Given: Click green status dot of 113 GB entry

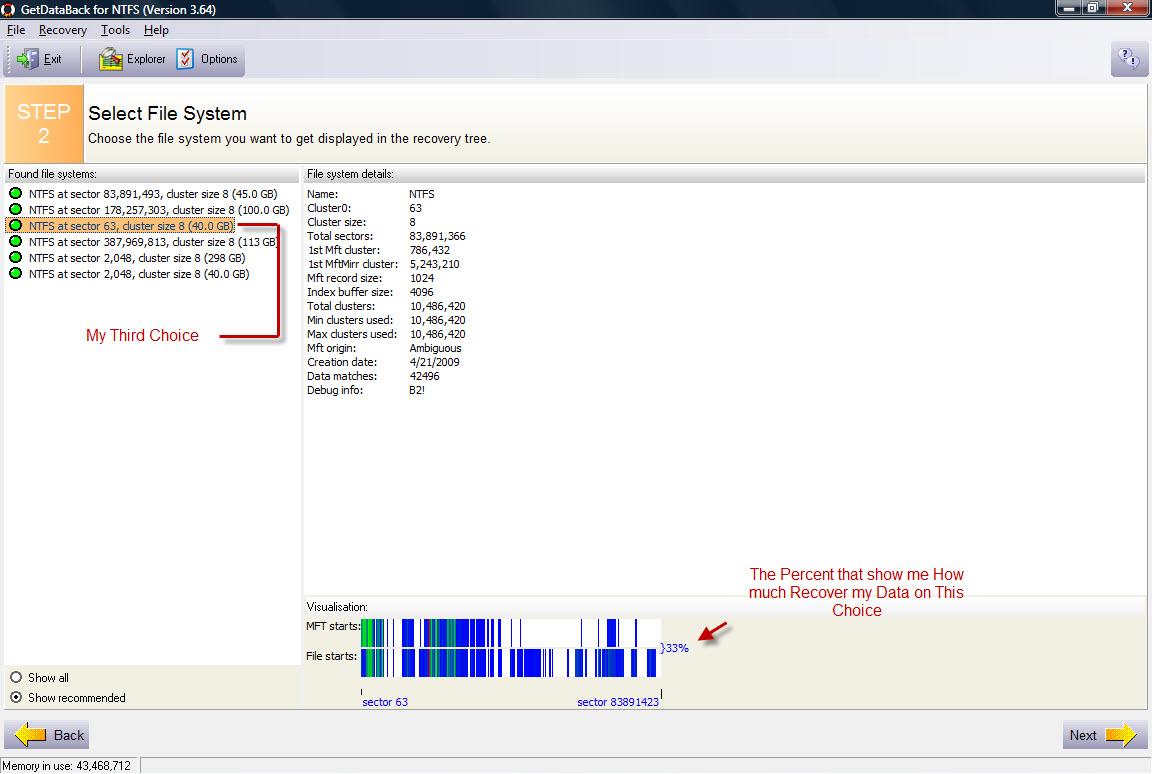Looking at the screenshot, I should click(15, 242).
